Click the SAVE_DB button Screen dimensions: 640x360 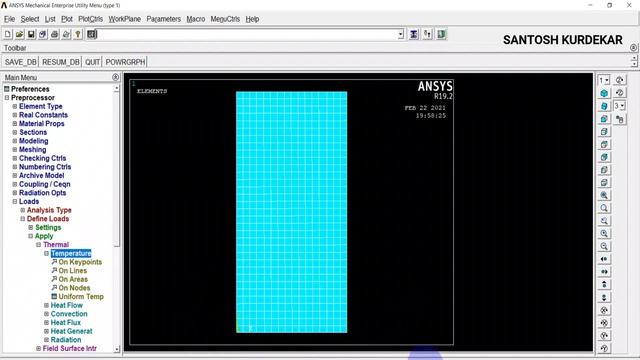[21, 62]
